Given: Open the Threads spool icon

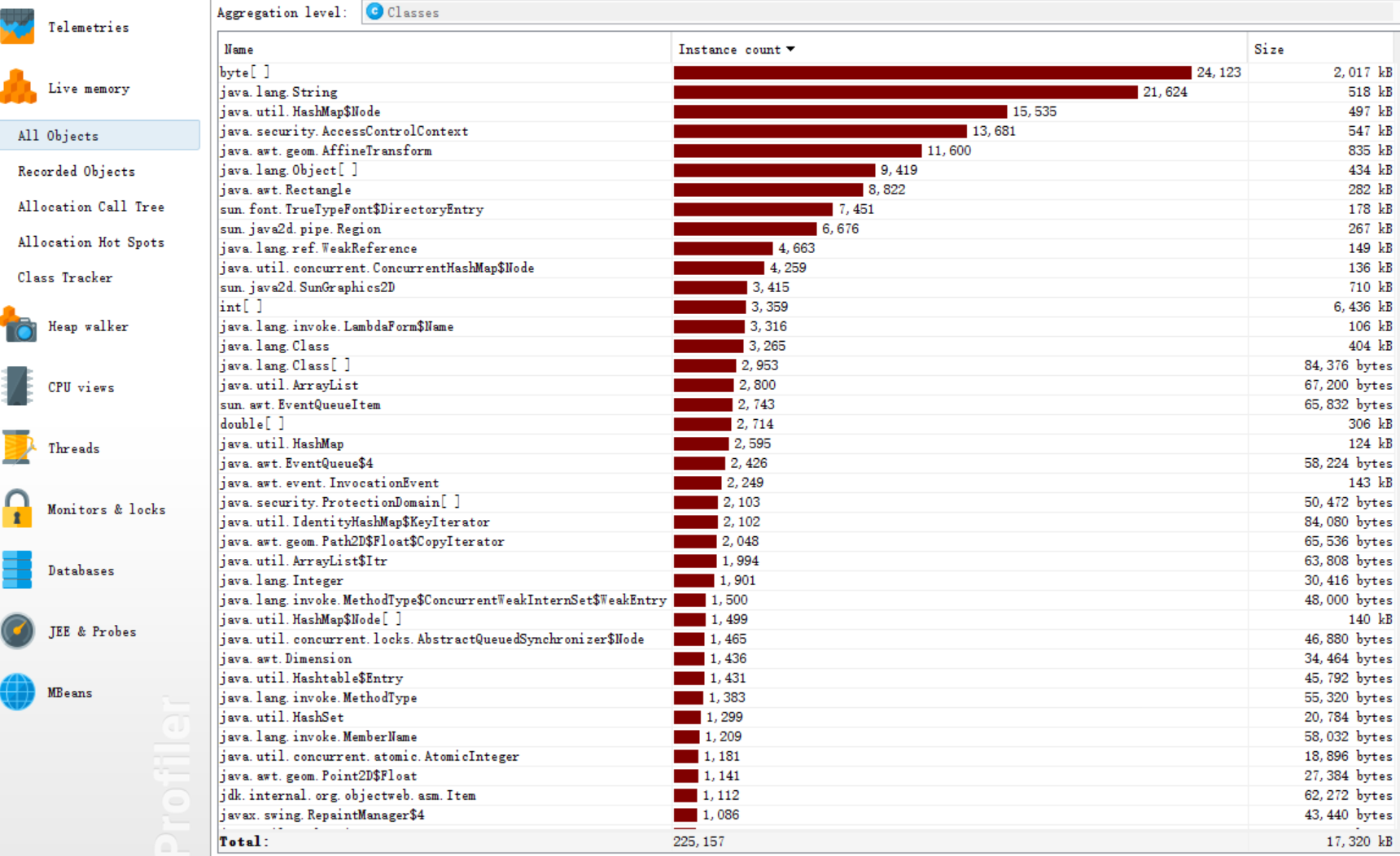Looking at the screenshot, I should click(18, 448).
